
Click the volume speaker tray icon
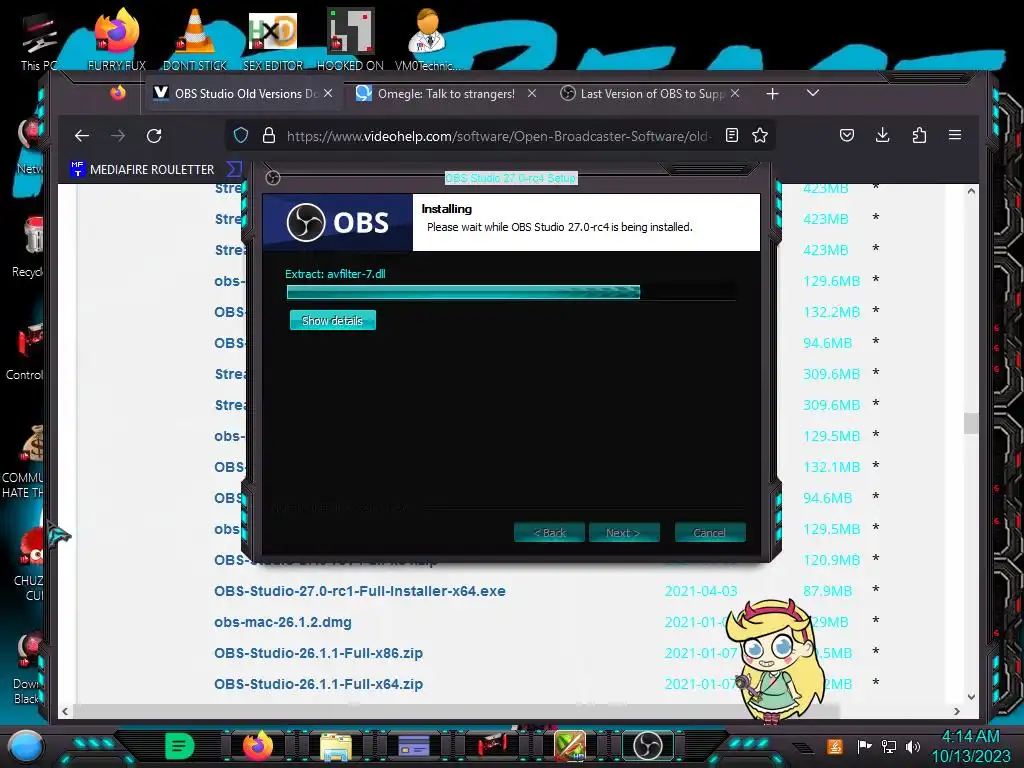(913, 746)
